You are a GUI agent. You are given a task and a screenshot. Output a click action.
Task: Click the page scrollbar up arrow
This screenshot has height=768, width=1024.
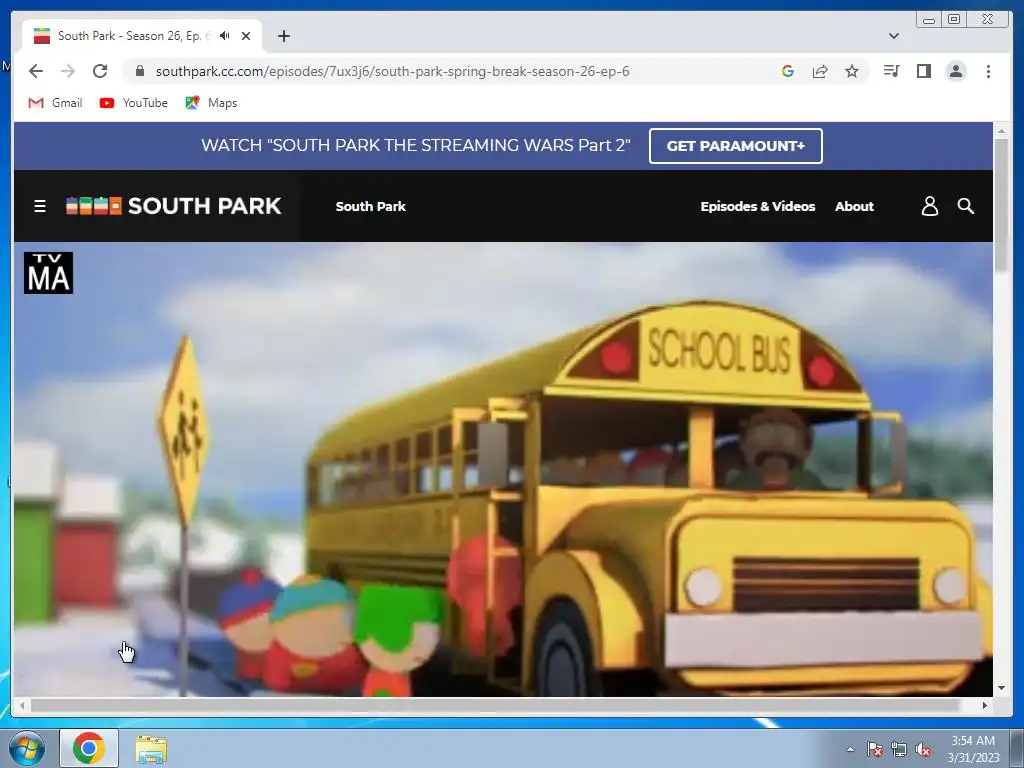[x=1002, y=131]
